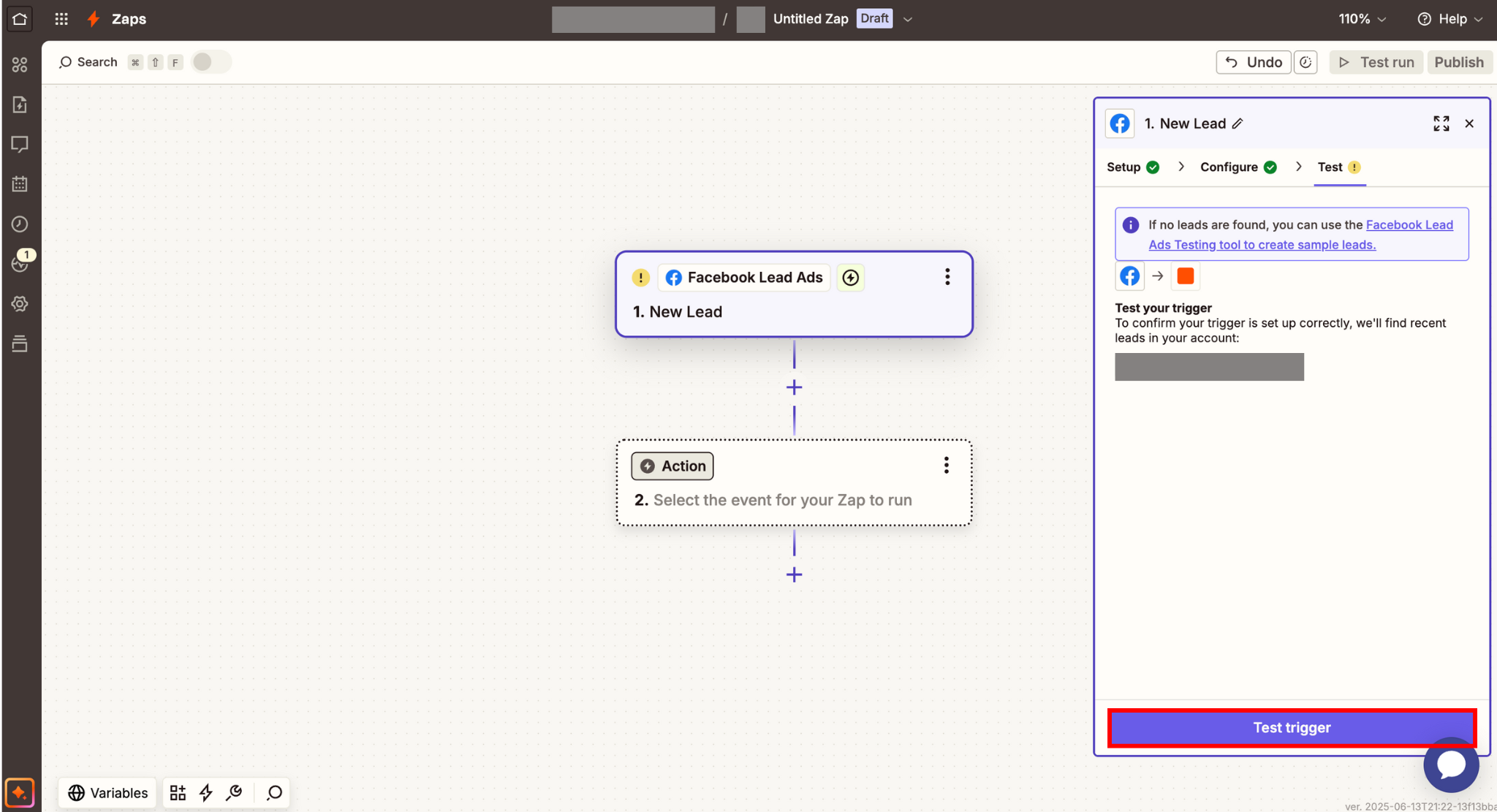This screenshot has height=812, width=1497.
Task: Open the Untitled Zap Draft dropdown arrow
Action: pyautogui.click(x=908, y=20)
